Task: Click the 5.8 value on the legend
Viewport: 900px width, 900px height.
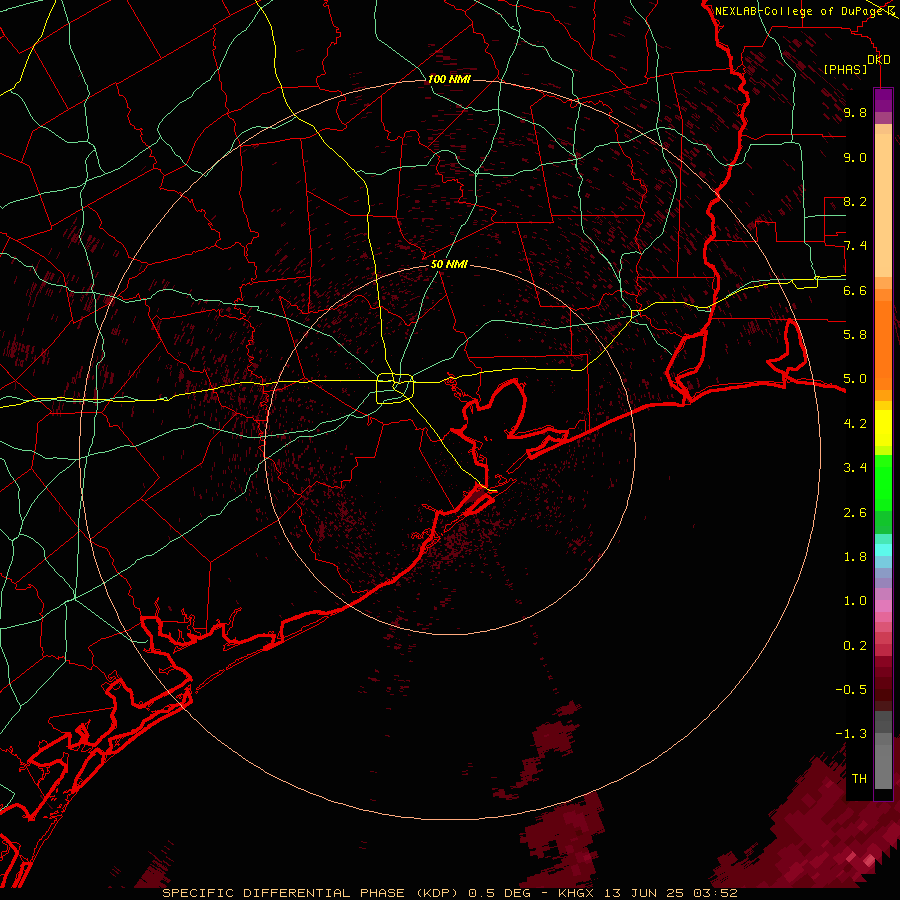Action: pyautogui.click(x=855, y=335)
